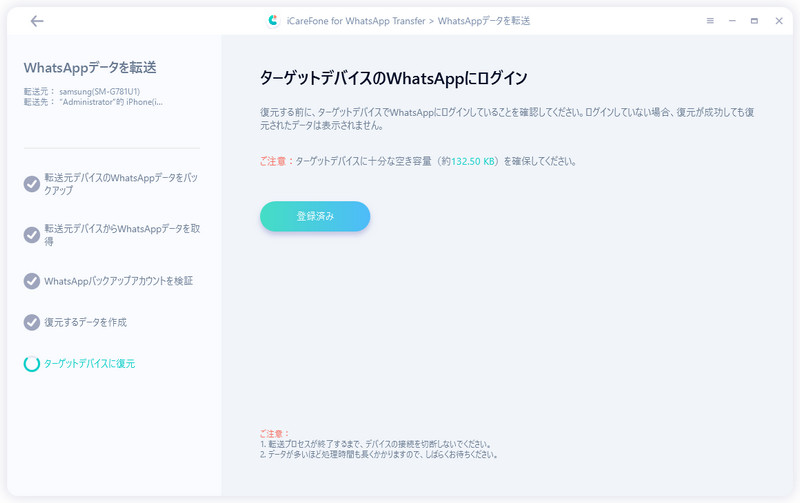The height and width of the screenshot is (503, 800).
Task: Click the back arrow icon
Action: point(37,21)
